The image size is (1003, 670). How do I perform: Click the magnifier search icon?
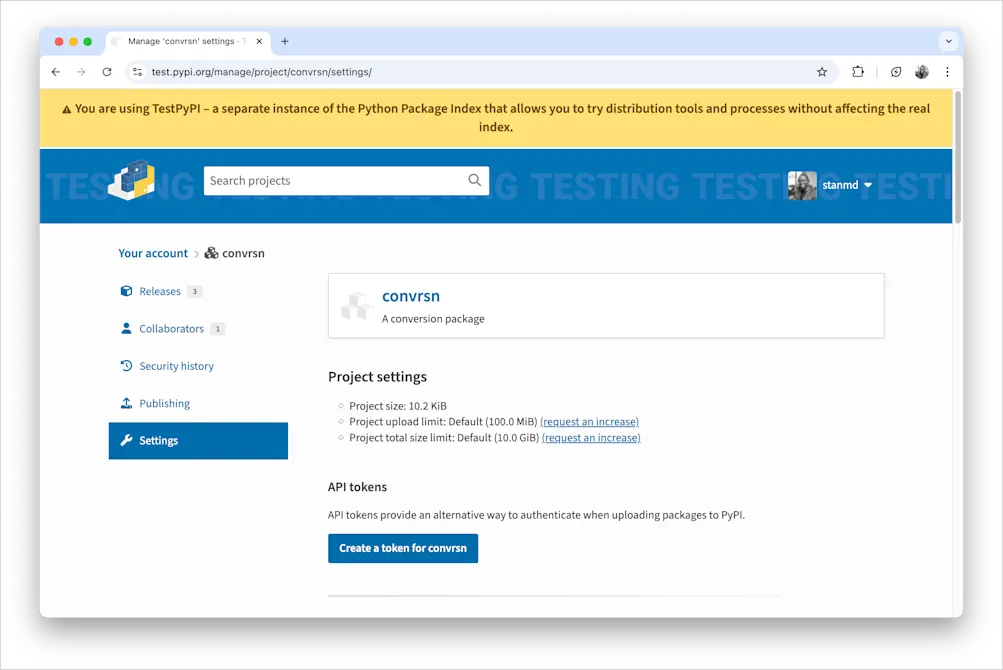(475, 180)
